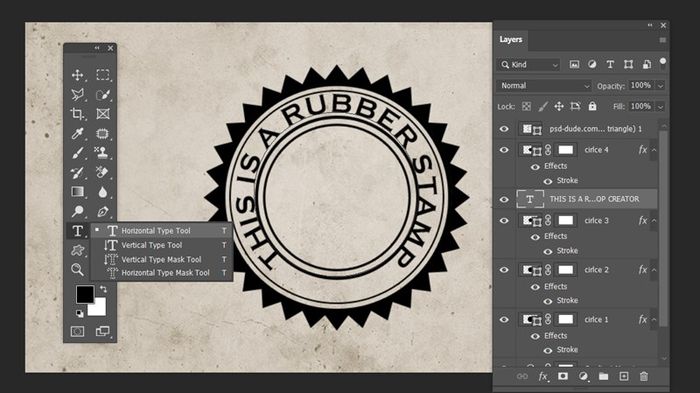Create a new layer group
This screenshot has width=700, height=393.
(604, 376)
